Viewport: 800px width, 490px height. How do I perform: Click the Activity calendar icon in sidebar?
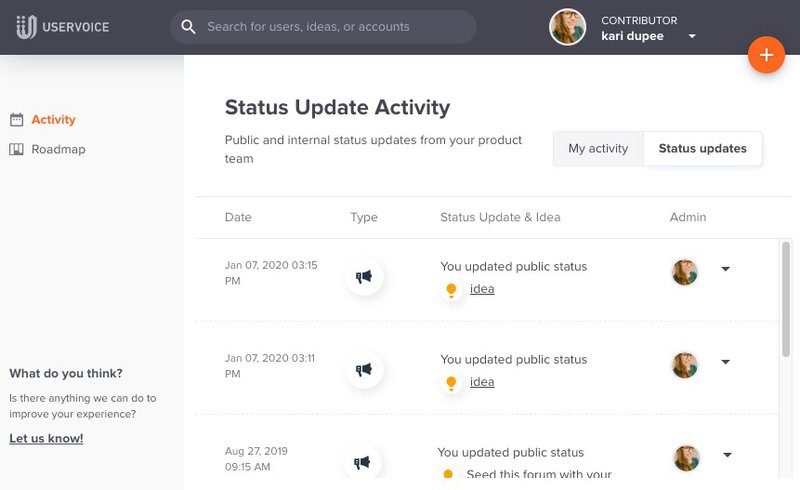point(16,120)
